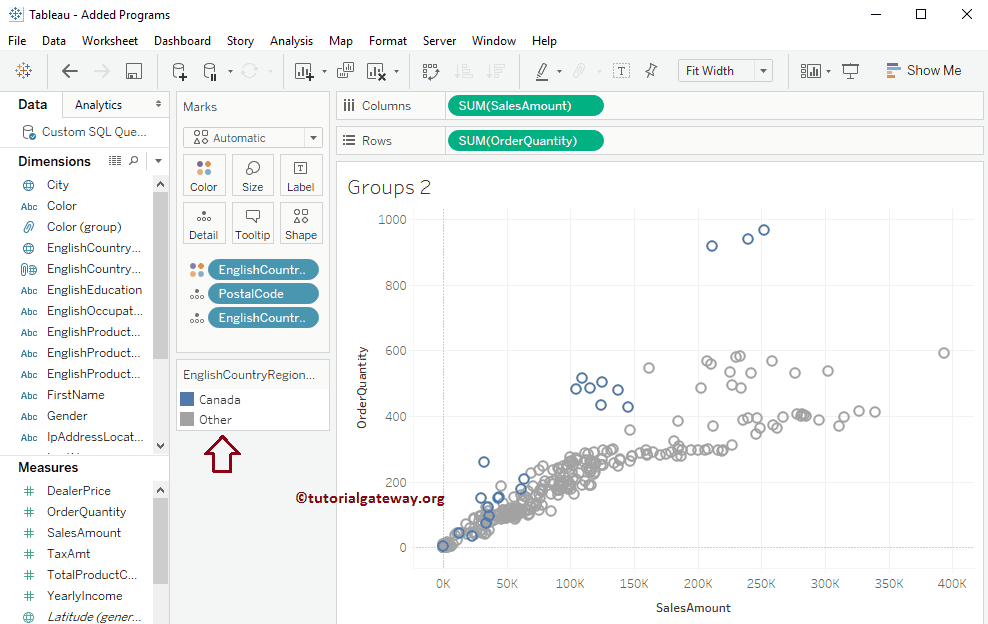Screen dimensions: 988x624
Task: Click the Measures list scroll-up arrow
Action: coord(160,490)
